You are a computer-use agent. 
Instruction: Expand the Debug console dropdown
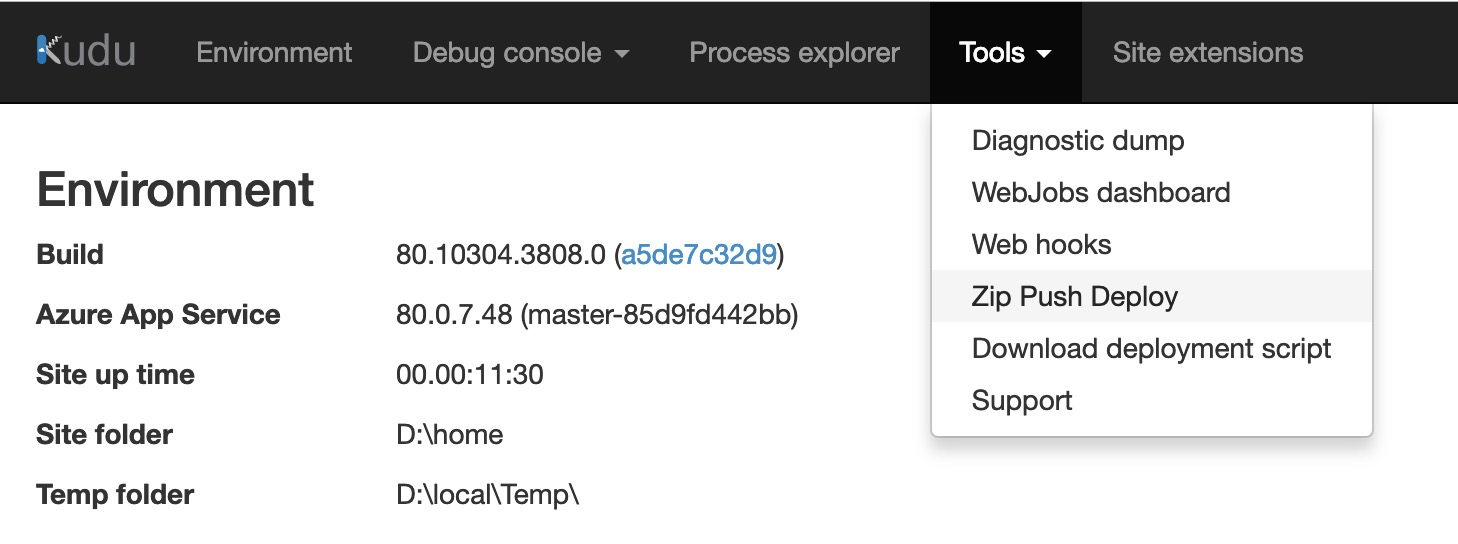[521, 52]
